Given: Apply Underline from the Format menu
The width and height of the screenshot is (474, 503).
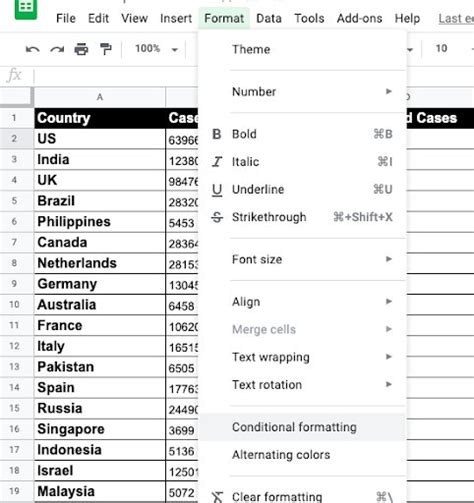Looking at the screenshot, I should [x=302, y=189].
